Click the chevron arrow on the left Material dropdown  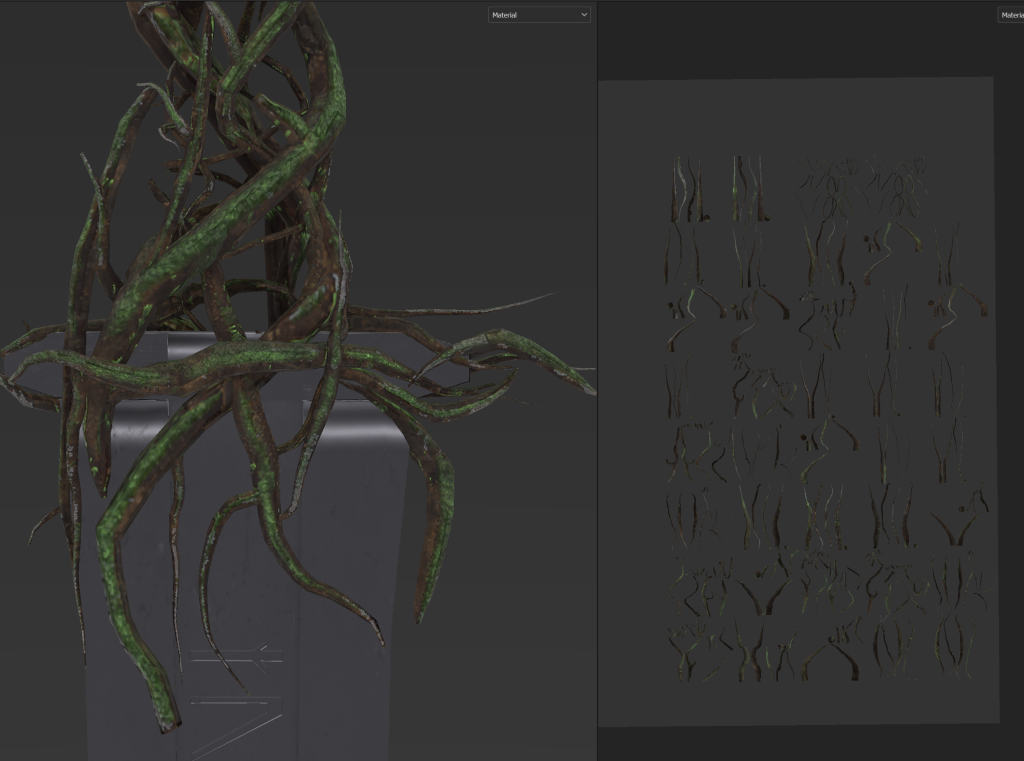click(584, 15)
